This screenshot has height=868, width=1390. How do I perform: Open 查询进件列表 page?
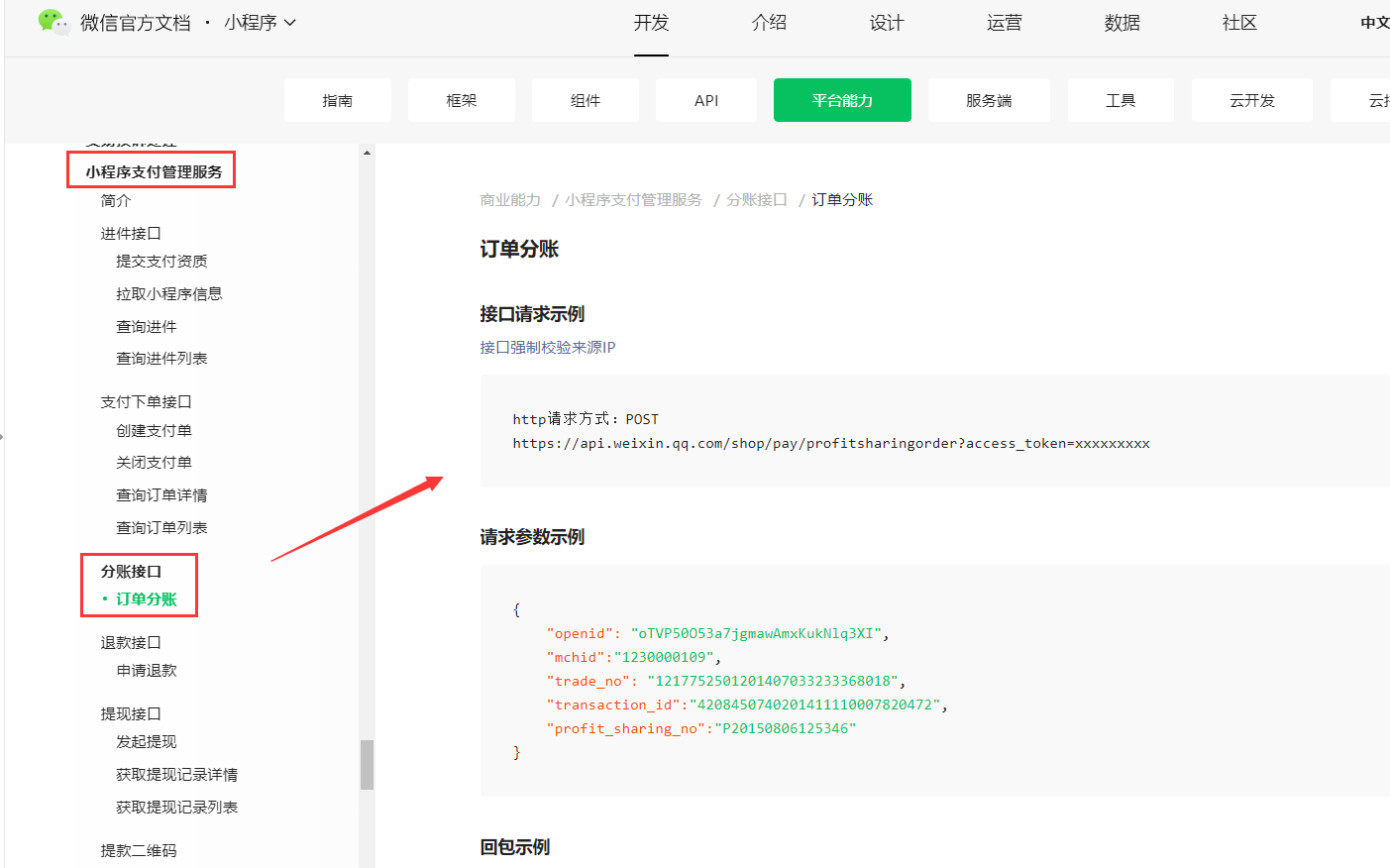pos(161,358)
